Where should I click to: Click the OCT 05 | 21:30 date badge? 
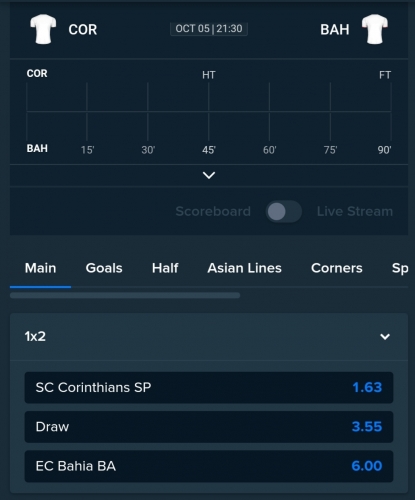click(209, 29)
